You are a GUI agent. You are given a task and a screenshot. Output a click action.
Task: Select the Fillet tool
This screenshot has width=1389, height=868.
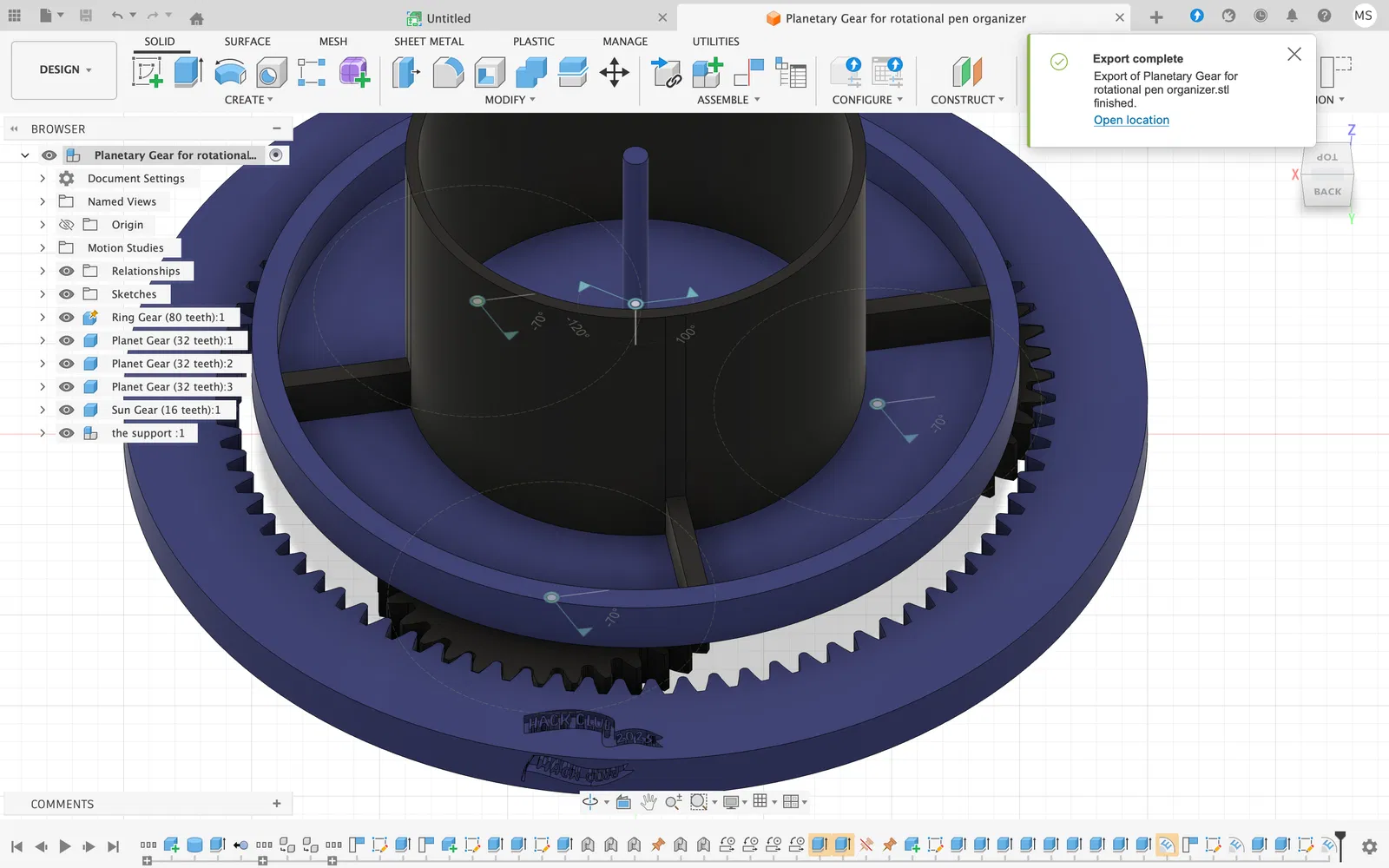(448, 72)
